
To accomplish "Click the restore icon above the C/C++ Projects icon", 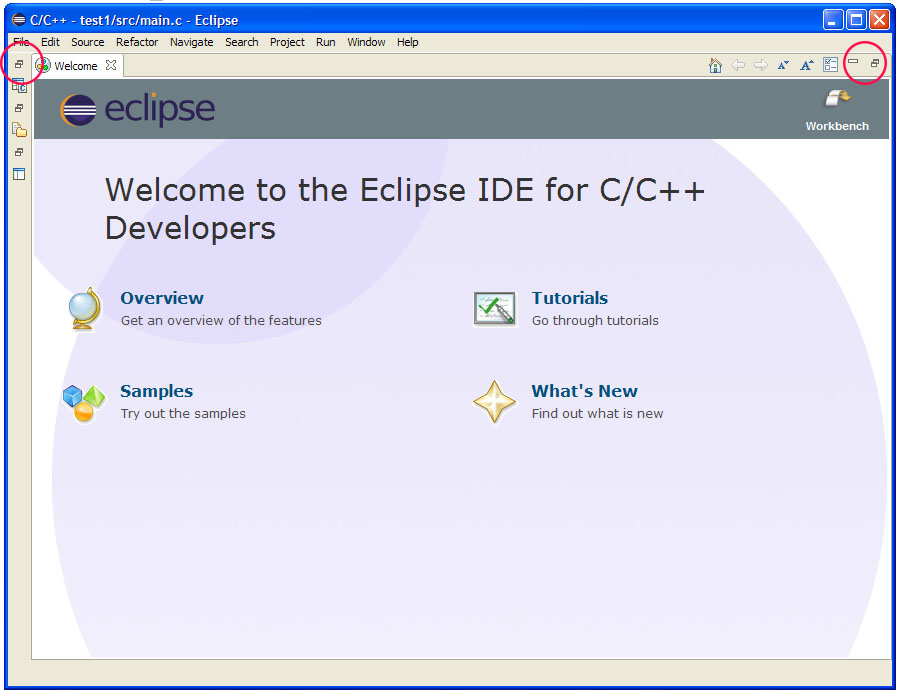I will point(19,64).
